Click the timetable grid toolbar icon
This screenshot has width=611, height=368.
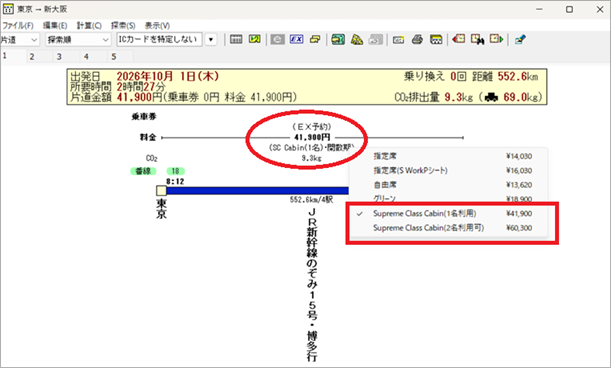tap(236, 39)
